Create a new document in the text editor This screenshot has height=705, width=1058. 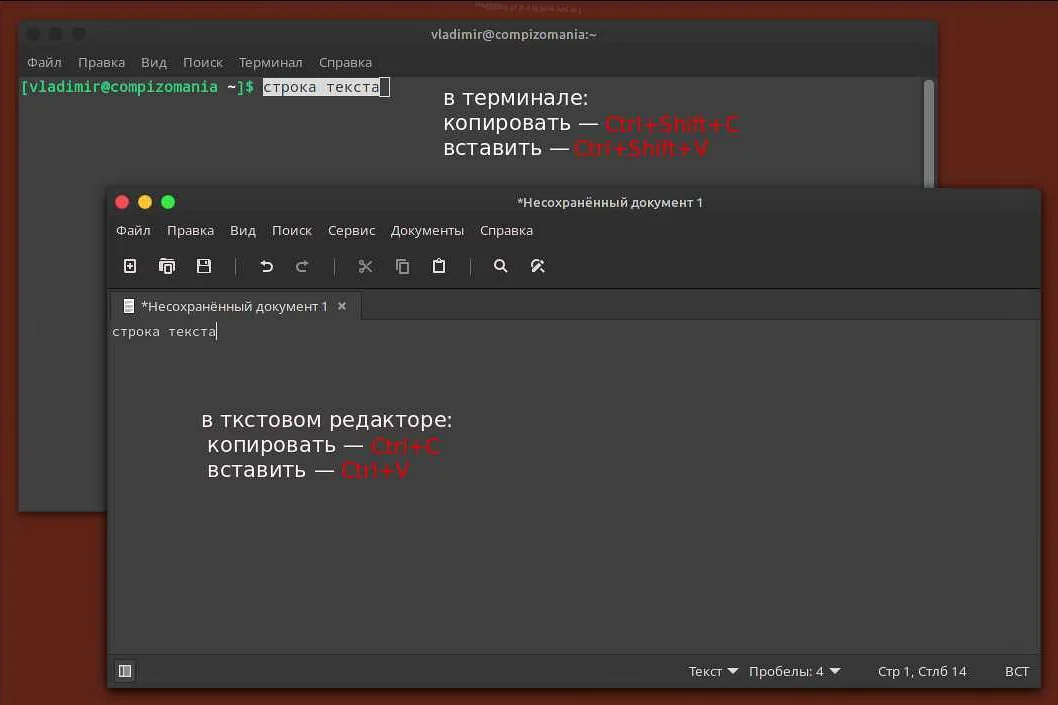(129, 266)
